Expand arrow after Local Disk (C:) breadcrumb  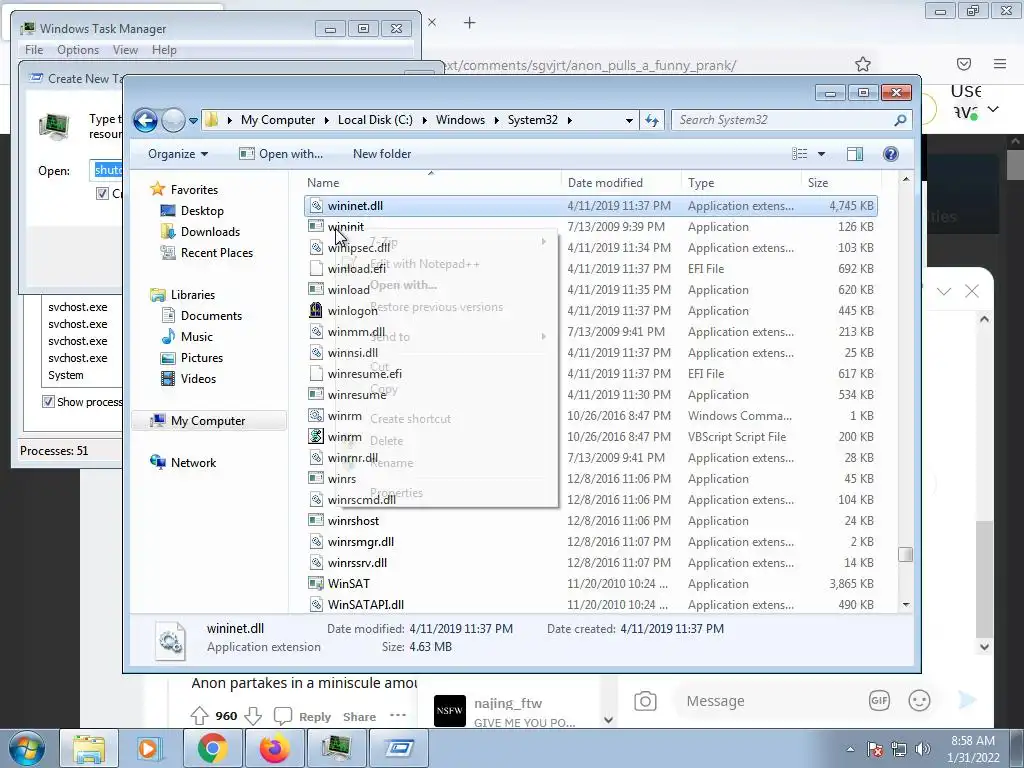pyautogui.click(x=424, y=120)
